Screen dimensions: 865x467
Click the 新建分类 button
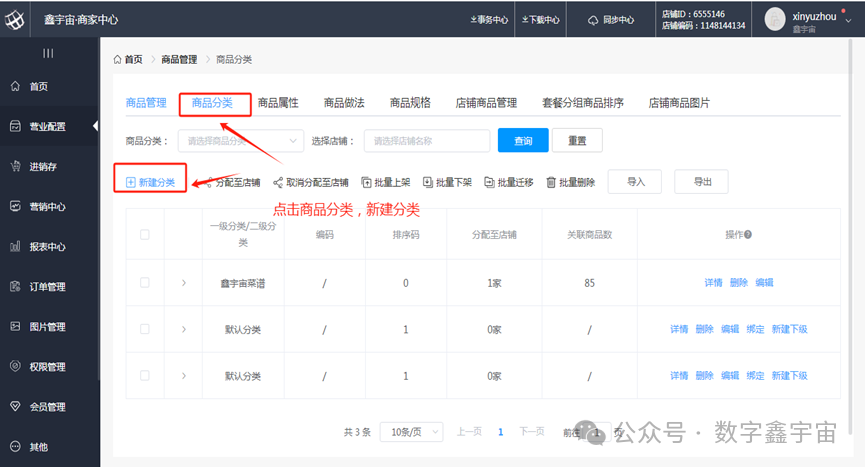click(151, 182)
